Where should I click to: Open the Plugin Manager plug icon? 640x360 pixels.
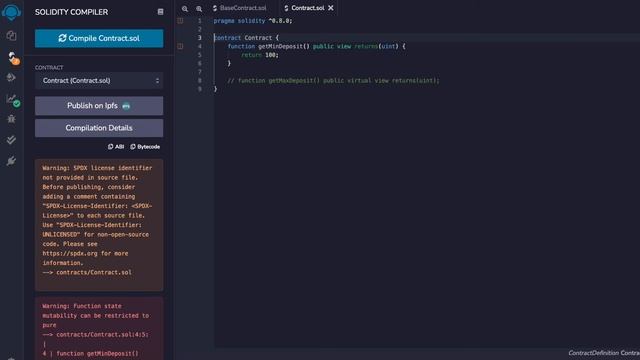(11, 161)
